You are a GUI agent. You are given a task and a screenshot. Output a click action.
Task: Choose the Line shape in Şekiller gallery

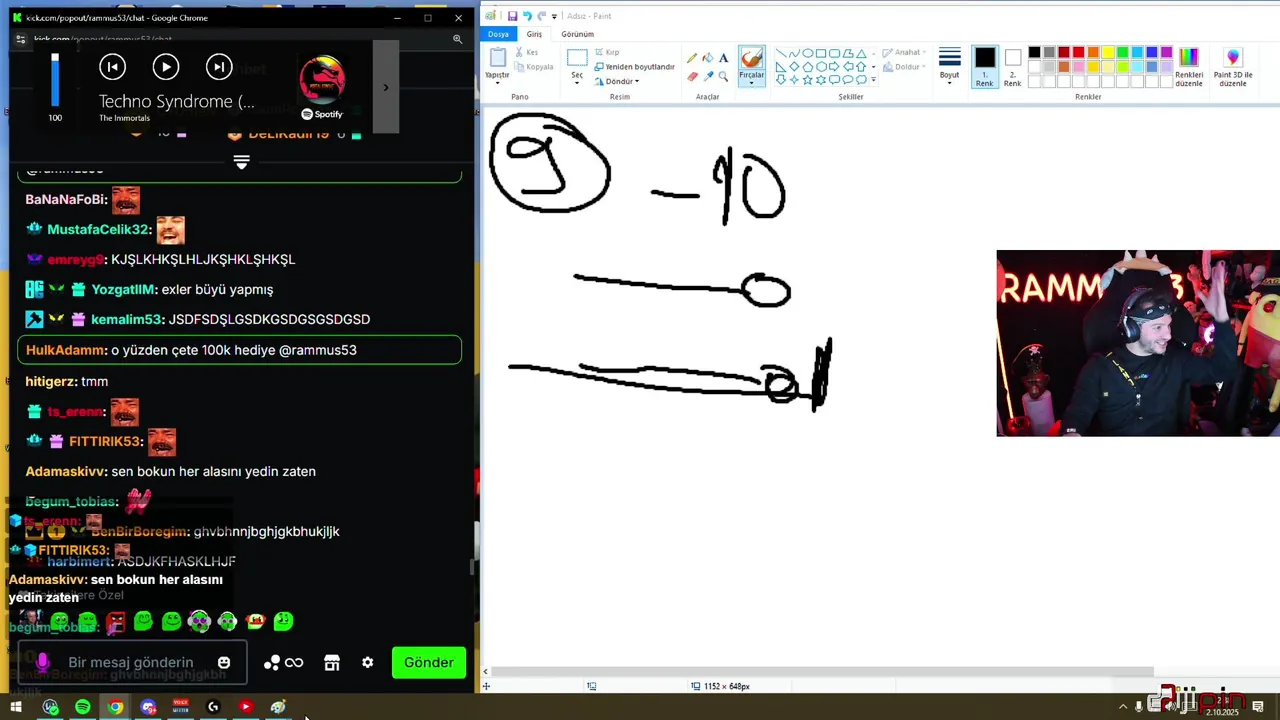coord(781,53)
